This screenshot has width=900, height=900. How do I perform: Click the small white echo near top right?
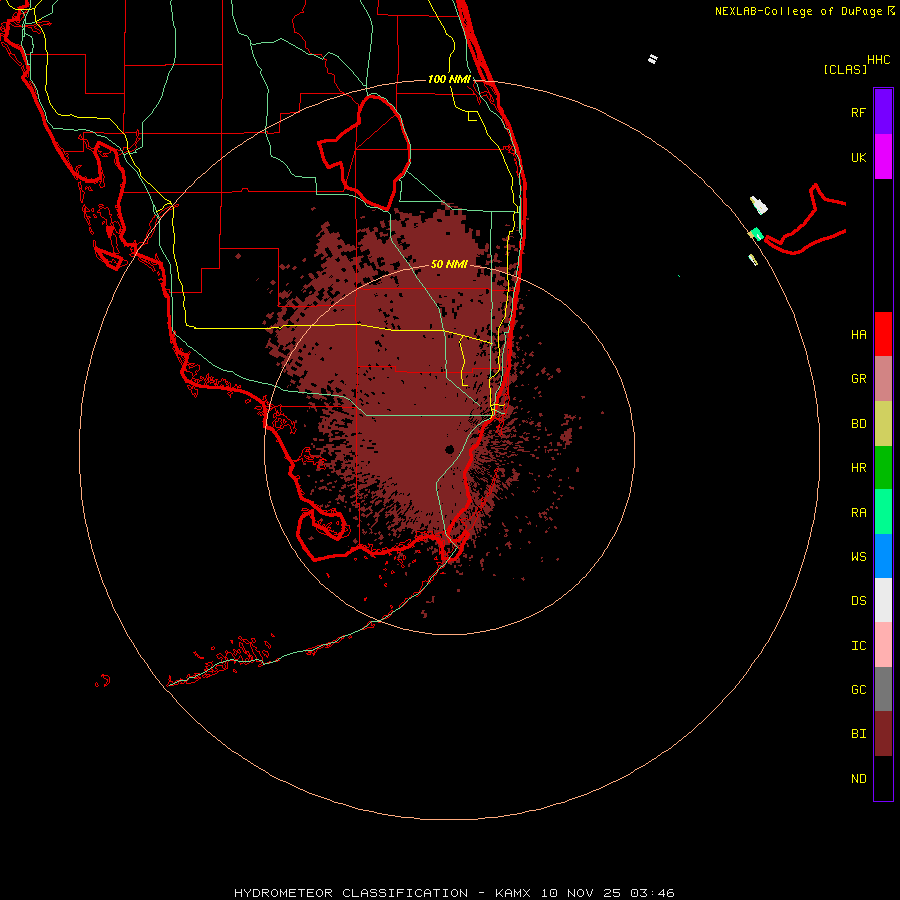[653, 59]
